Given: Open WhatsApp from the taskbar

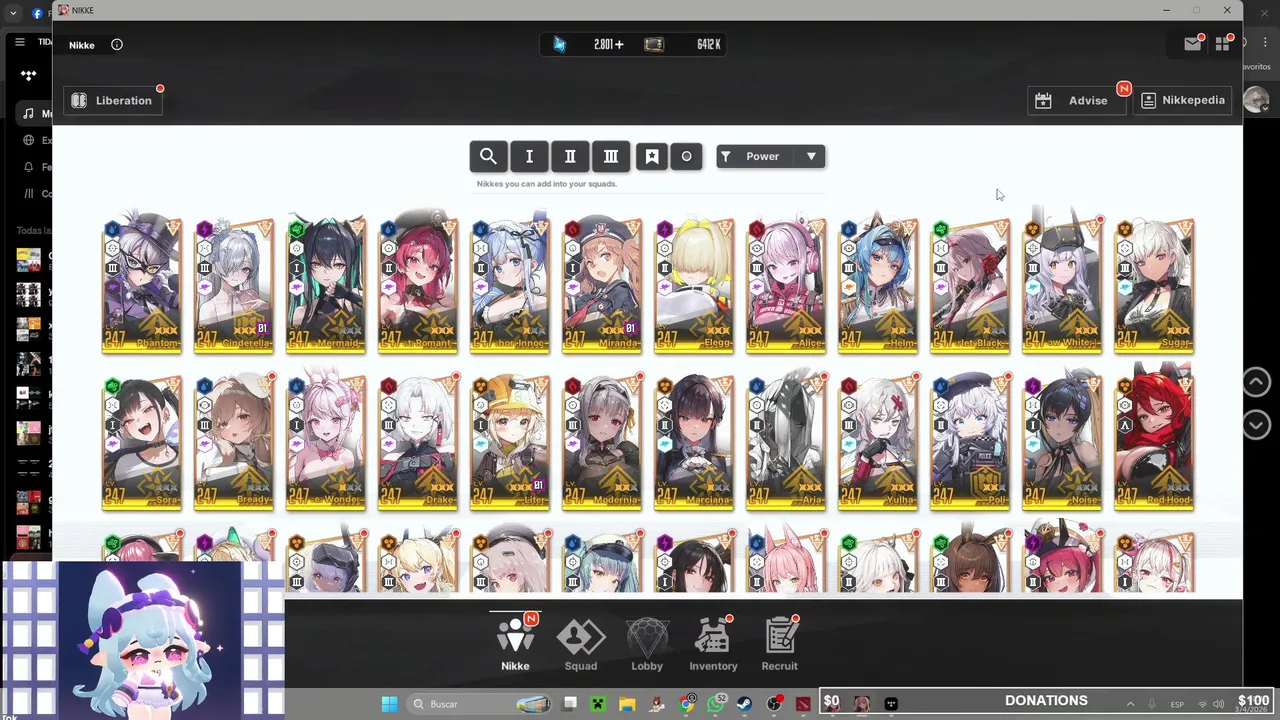Looking at the screenshot, I should (x=715, y=704).
